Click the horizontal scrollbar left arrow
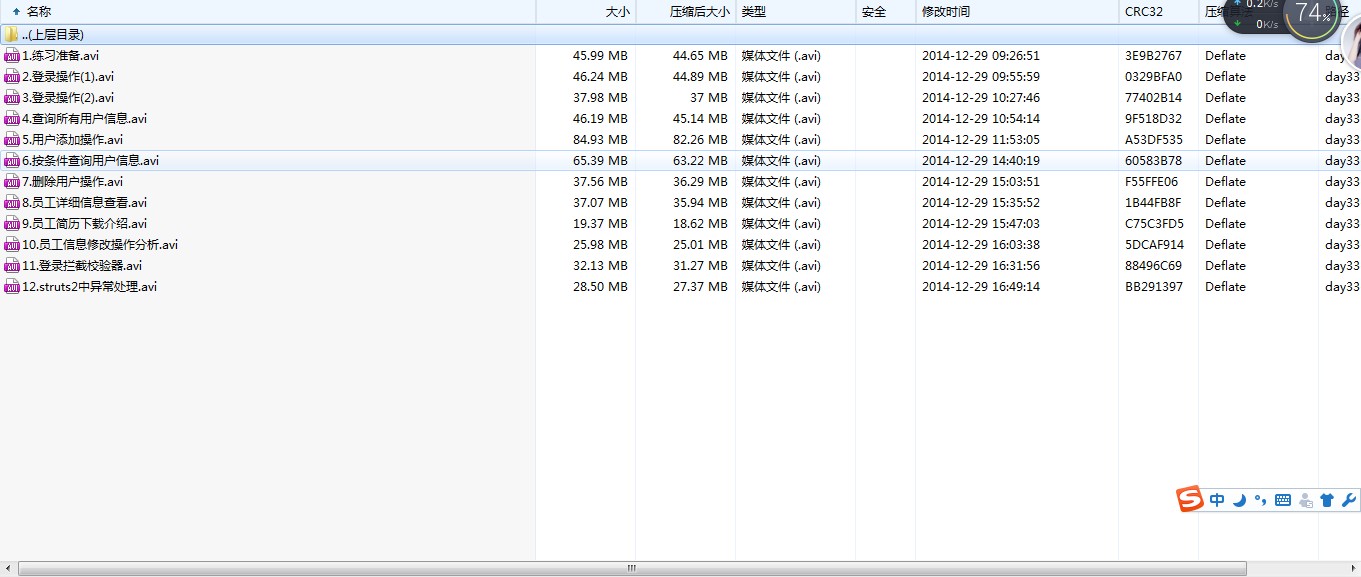 click(8, 568)
